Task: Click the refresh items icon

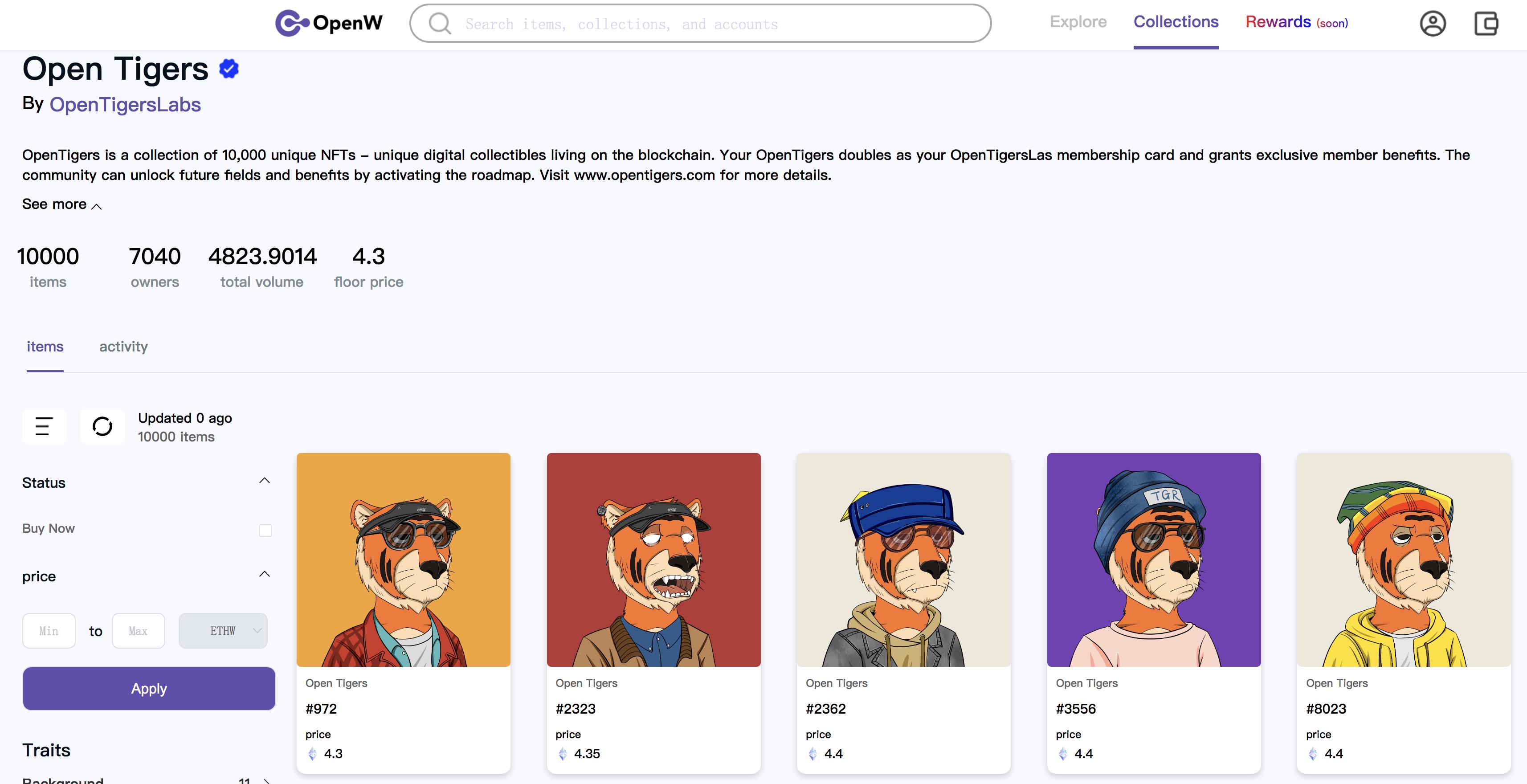Action: [102, 426]
